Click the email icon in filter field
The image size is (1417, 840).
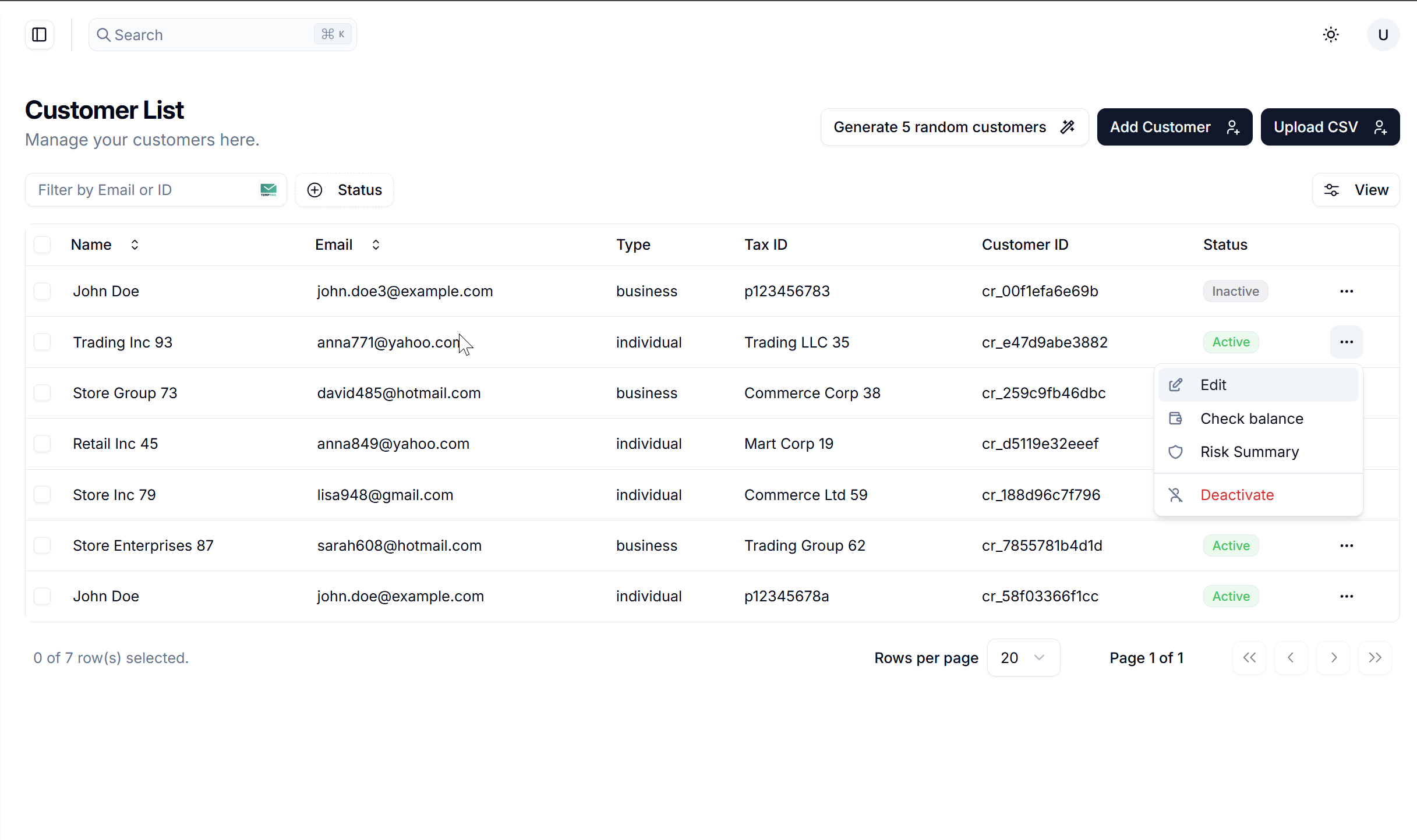tap(268, 190)
